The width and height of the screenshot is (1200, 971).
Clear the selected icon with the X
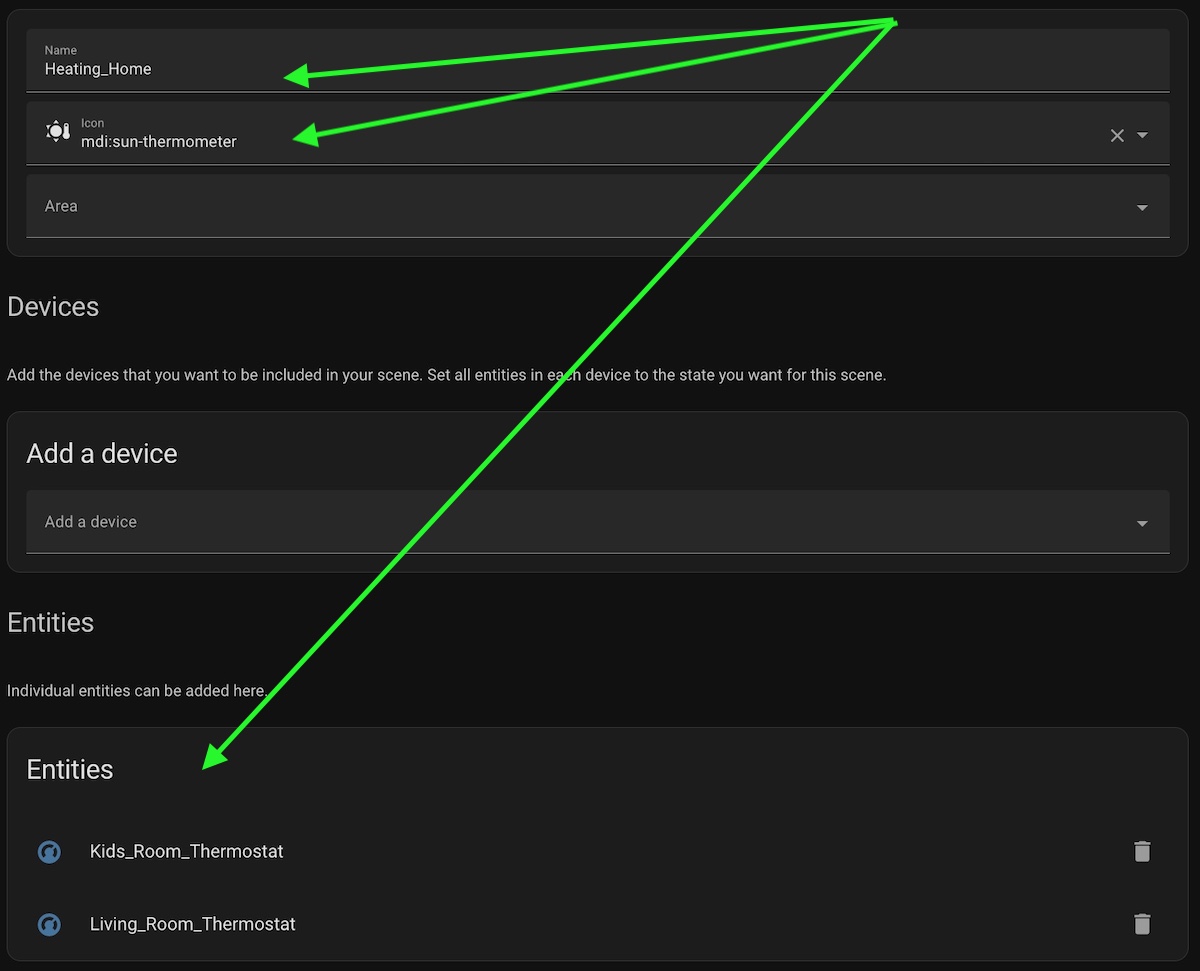(1117, 136)
